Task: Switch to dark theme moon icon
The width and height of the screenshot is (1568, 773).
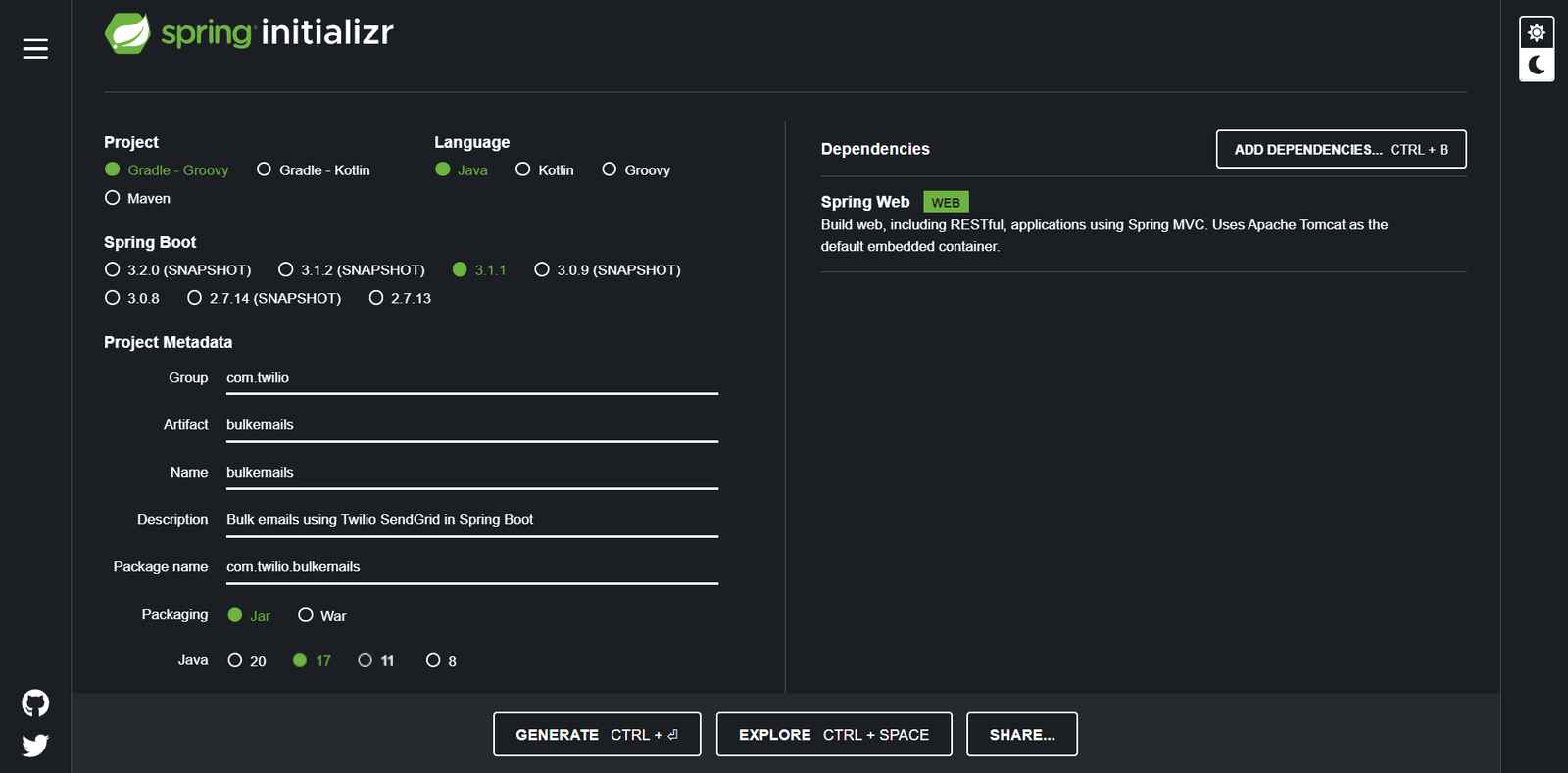Action: [x=1537, y=65]
